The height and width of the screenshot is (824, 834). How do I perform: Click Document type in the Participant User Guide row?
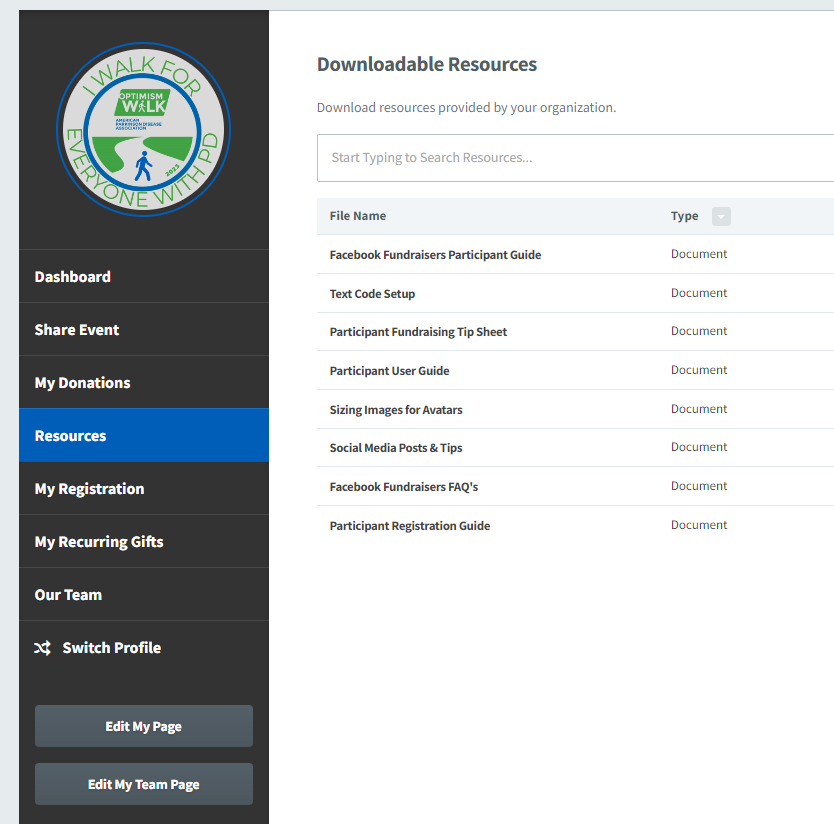tap(699, 370)
